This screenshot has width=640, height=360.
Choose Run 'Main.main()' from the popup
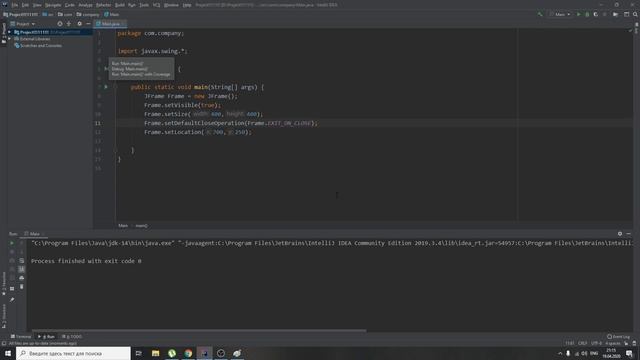click(x=127, y=64)
